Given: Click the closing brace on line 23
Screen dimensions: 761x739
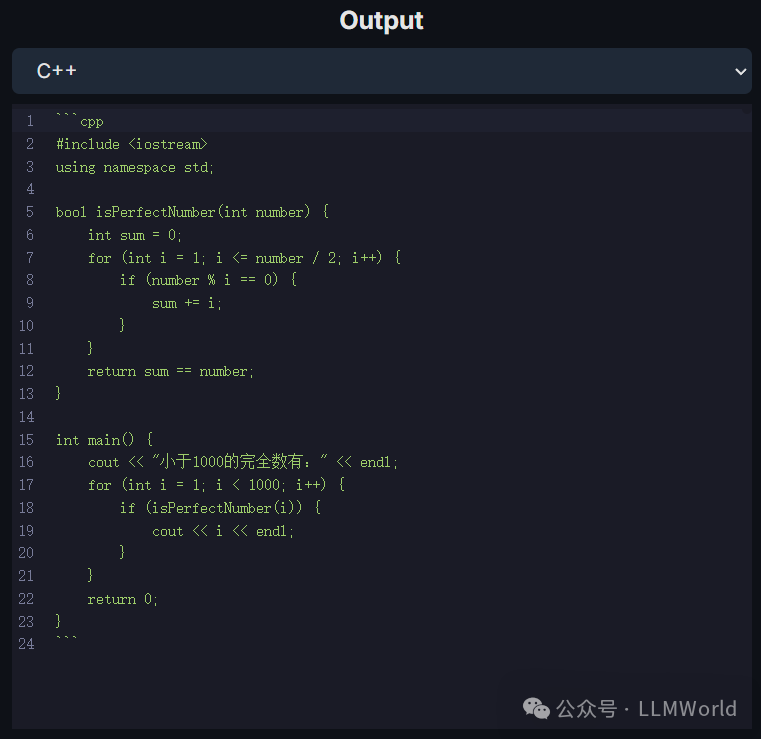Looking at the screenshot, I should click(58, 621).
